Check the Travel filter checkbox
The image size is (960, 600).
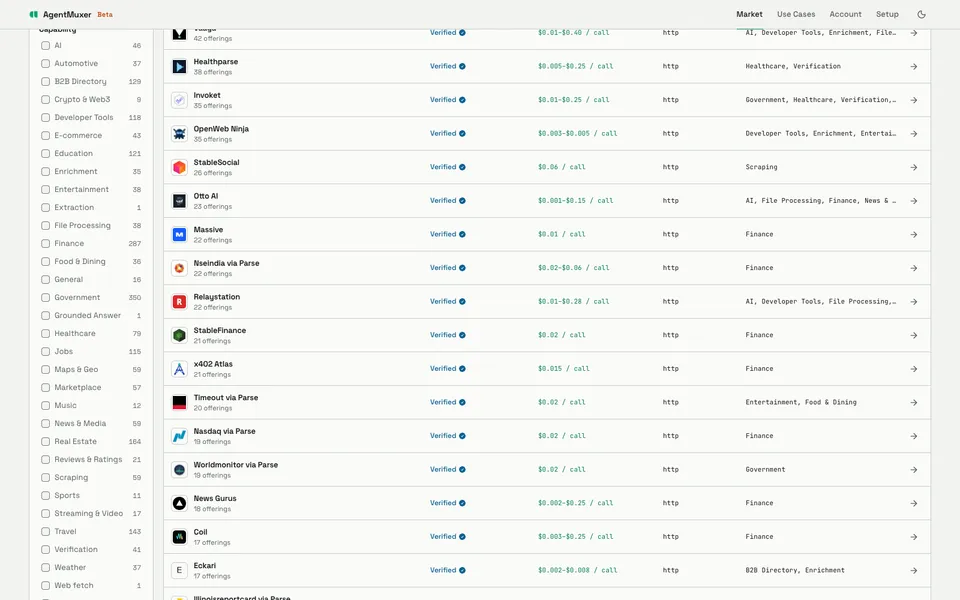click(45, 531)
